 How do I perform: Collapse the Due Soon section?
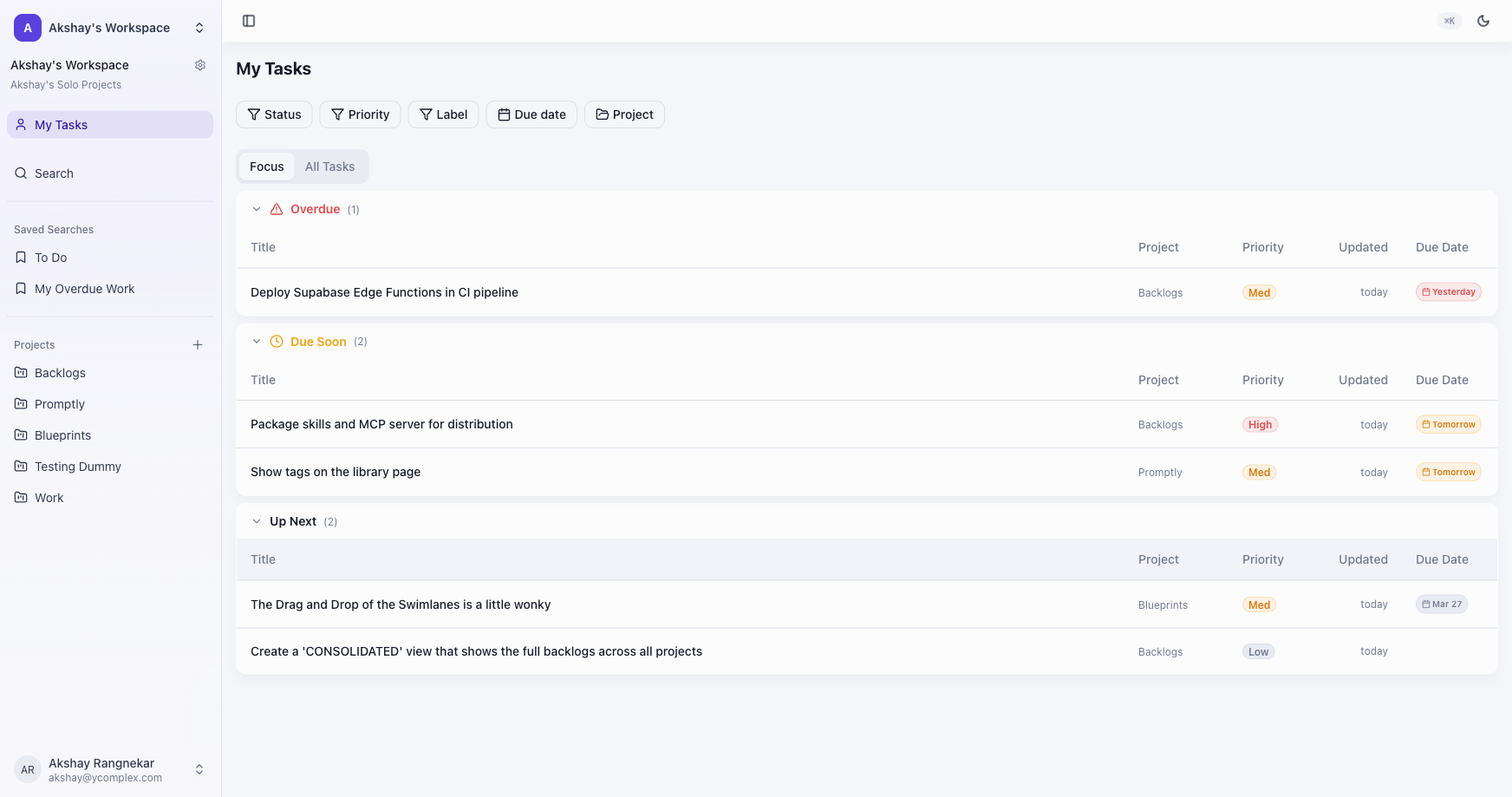click(257, 342)
